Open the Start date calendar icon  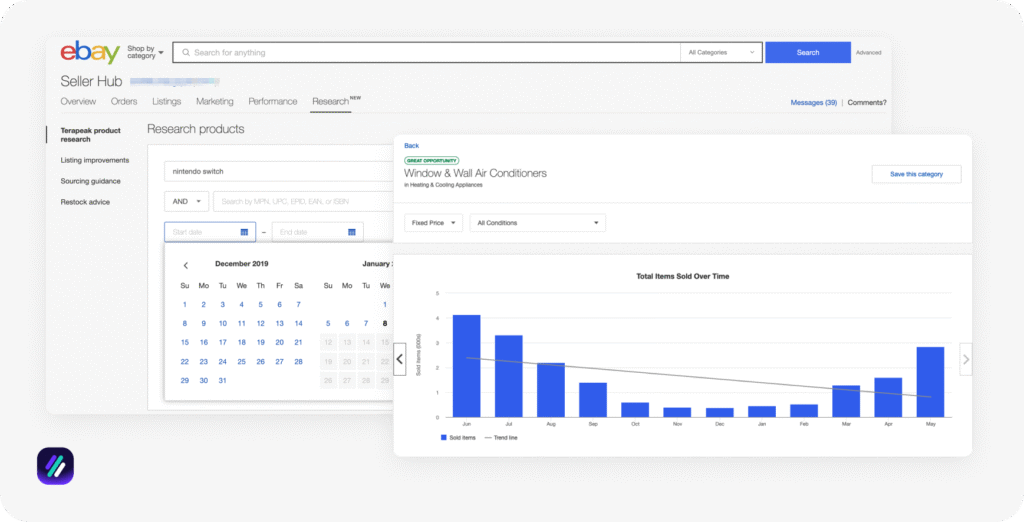click(x=244, y=232)
